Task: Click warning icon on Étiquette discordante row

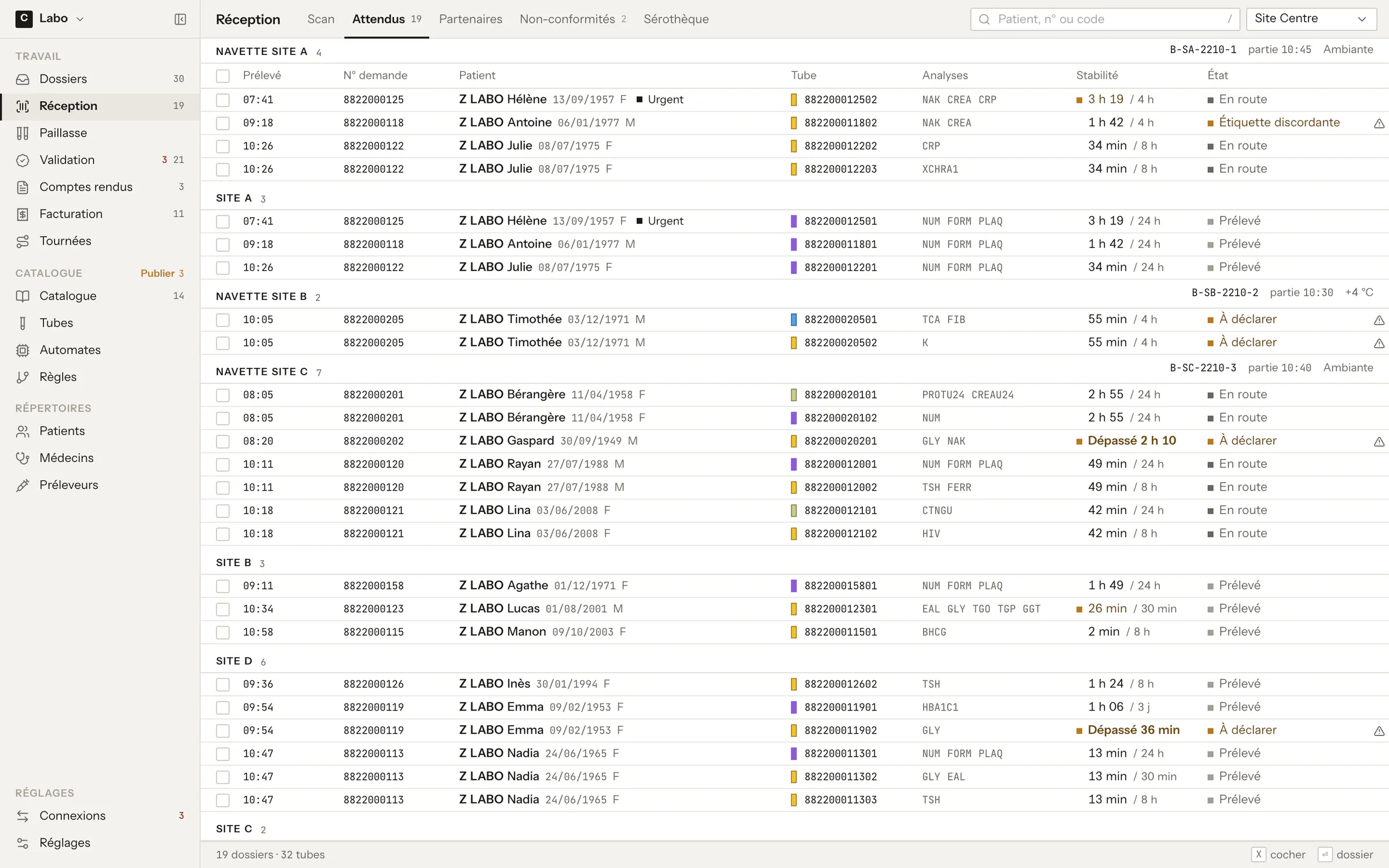Action: (x=1379, y=123)
